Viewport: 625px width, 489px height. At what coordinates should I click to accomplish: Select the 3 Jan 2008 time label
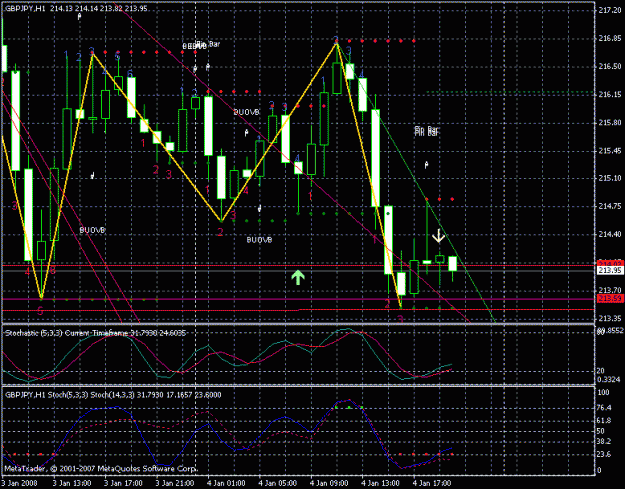click(x=20, y=483)
